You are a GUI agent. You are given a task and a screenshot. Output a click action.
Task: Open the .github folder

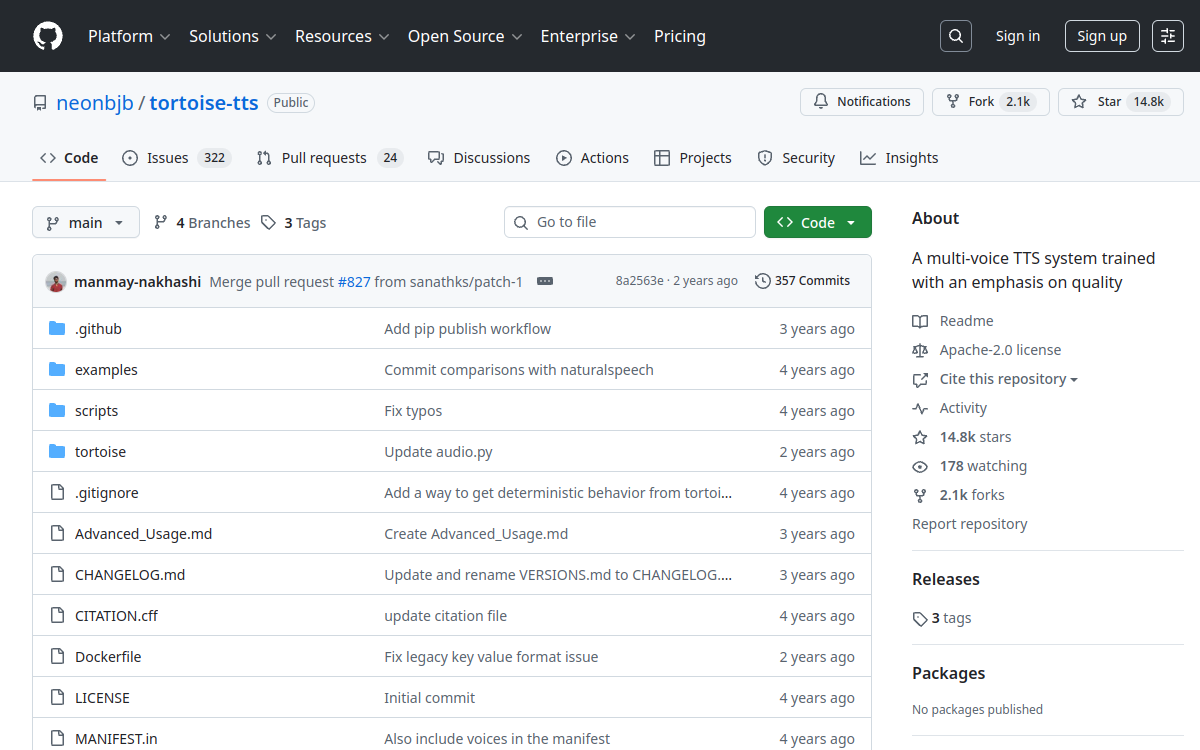coord(98,329)
